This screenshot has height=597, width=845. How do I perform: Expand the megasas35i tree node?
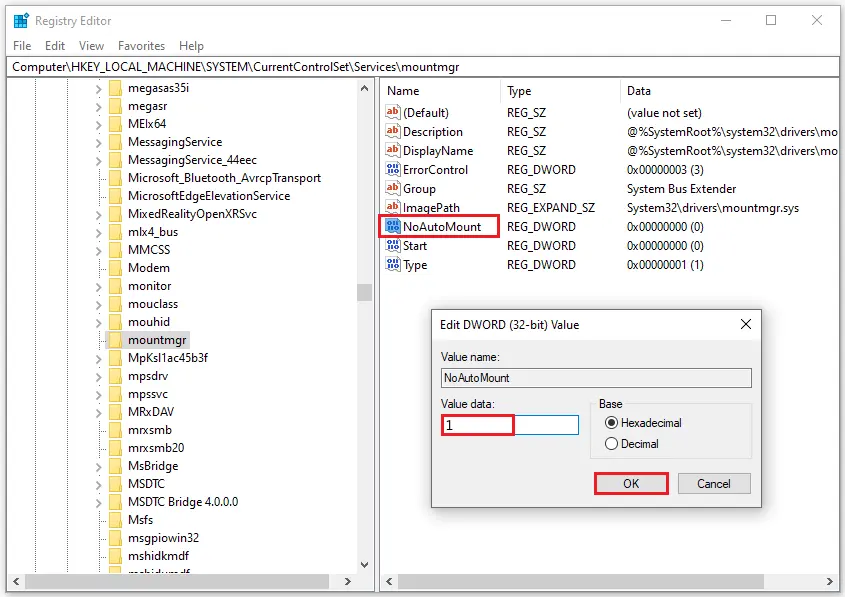[99, 88]
